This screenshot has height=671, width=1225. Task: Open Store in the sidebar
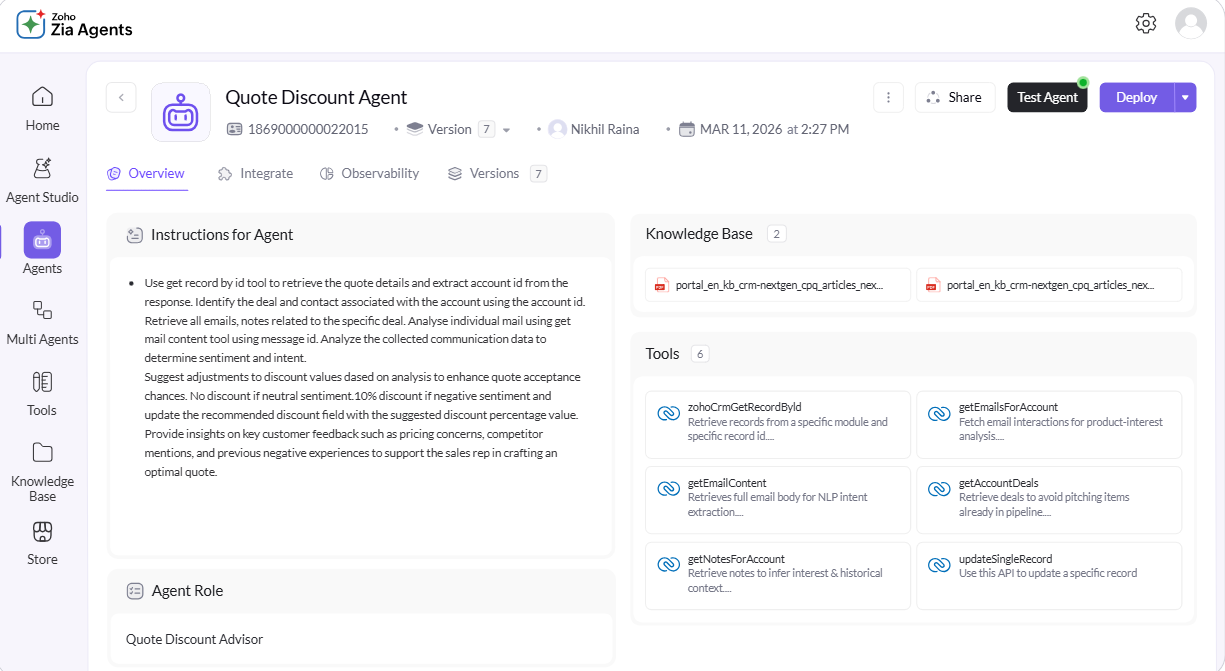(x=42, y=542)
